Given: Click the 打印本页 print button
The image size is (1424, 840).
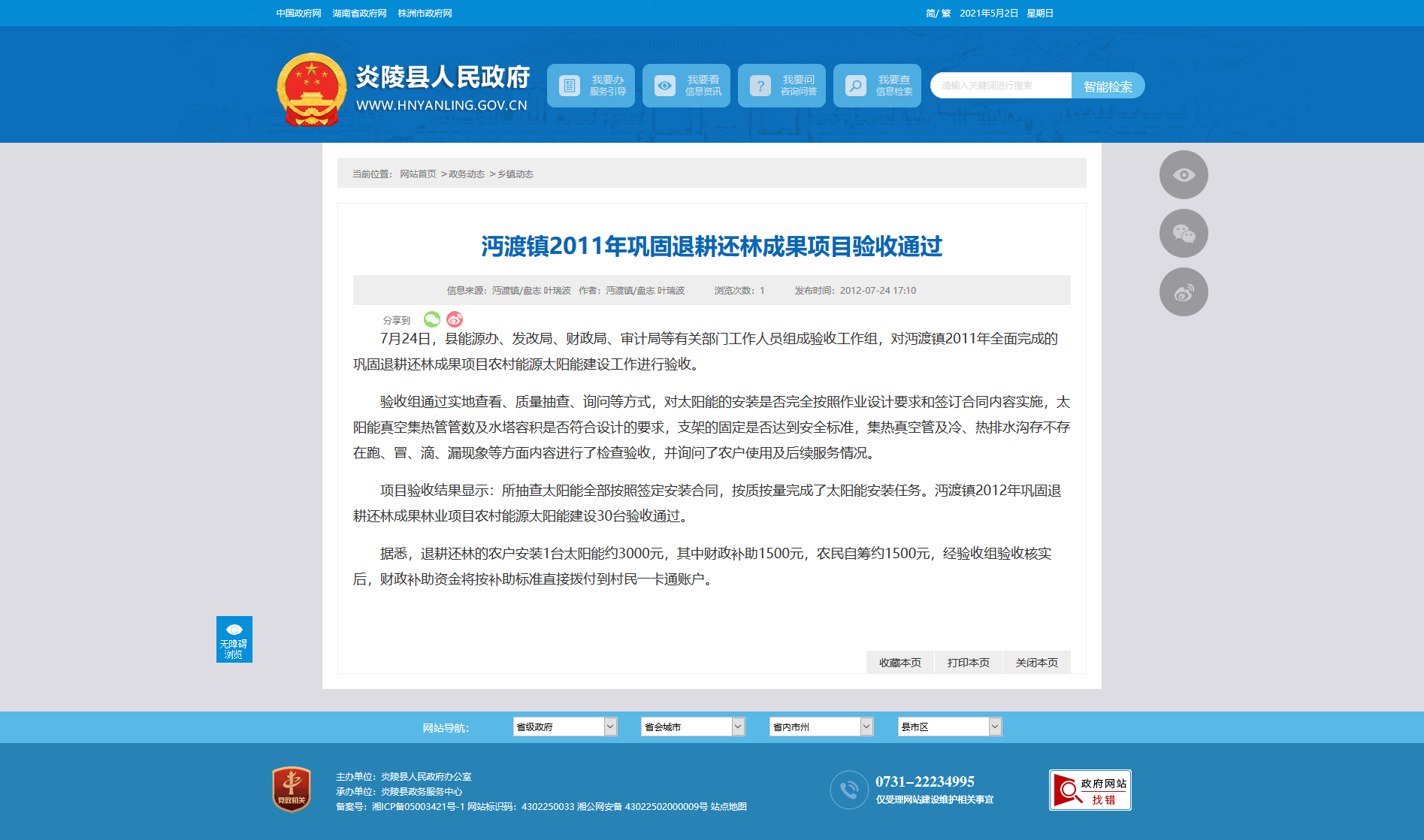Looking at the screenshot, I should [x=968, y=663].
